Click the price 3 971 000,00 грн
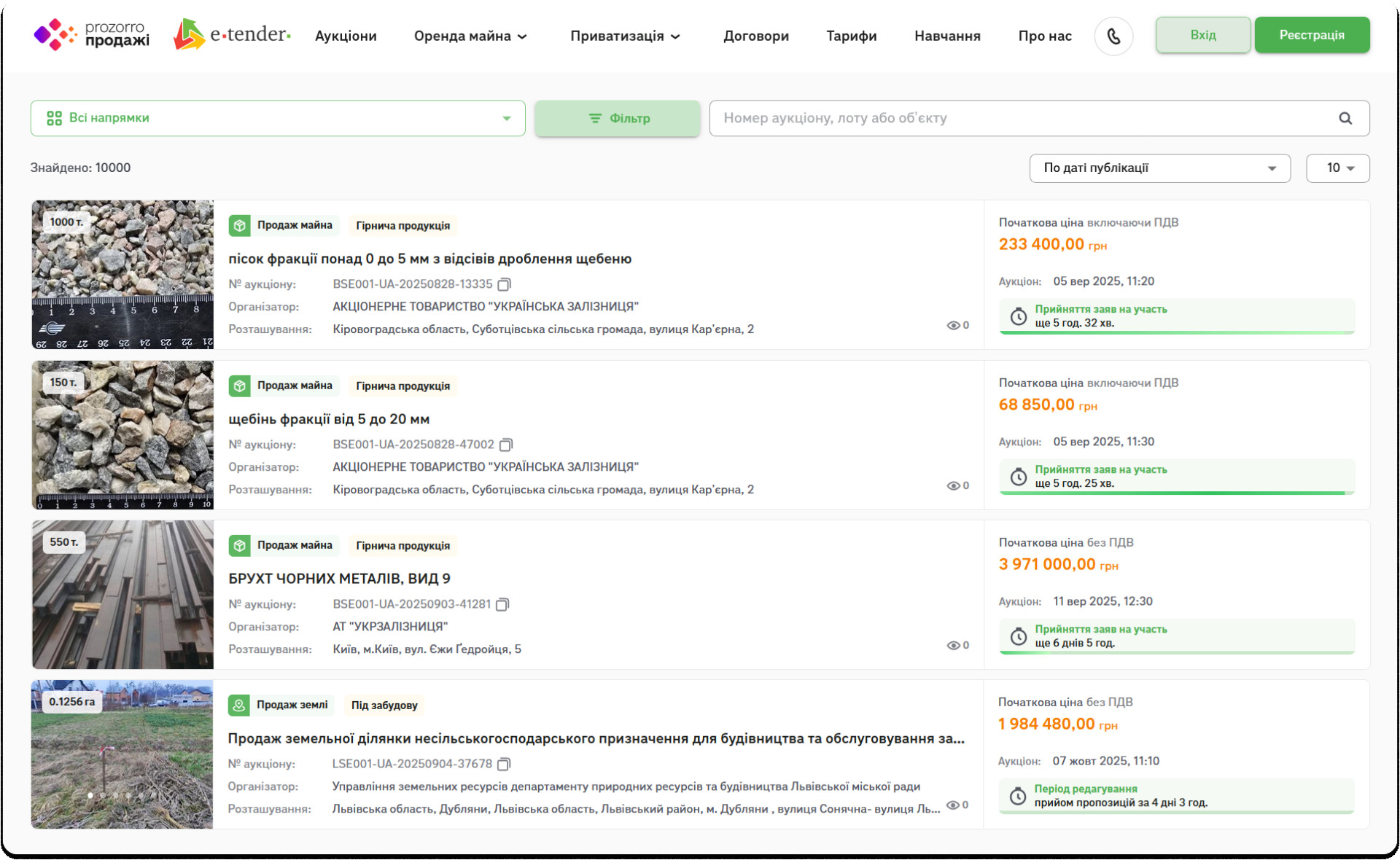The width and height of the screenshot is (1400, 860). [x=1058, y=565]
